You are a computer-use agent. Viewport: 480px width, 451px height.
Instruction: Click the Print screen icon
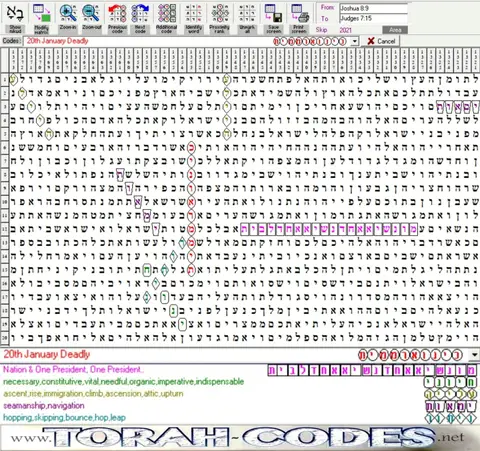pyautogui.click(x=299, y=18)
